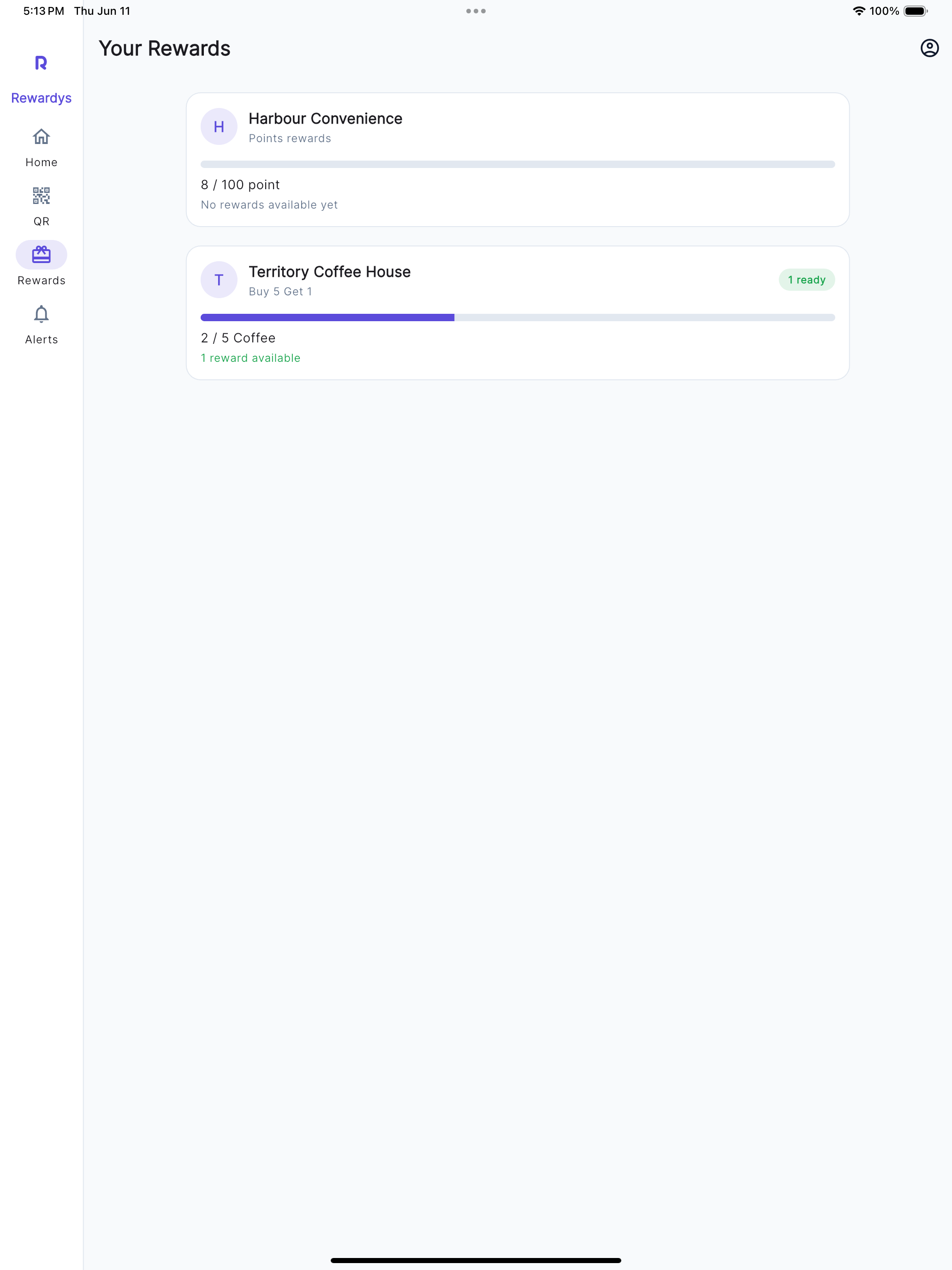The width and height of the screenshot is (952, 1270).
Task: Open the '1 reward available' link
Action: tap(251, 358)
